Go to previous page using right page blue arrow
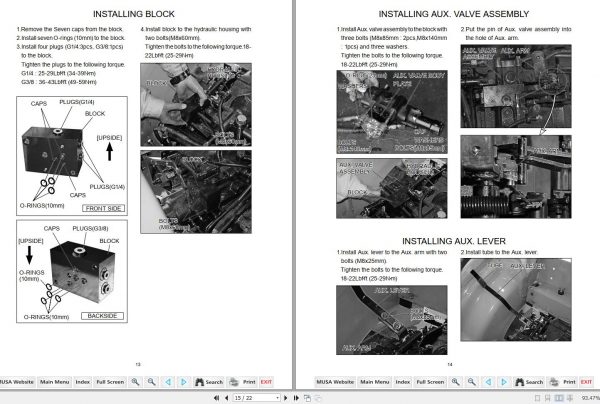This screenshot has width=600, height=404. pos(488,382)
